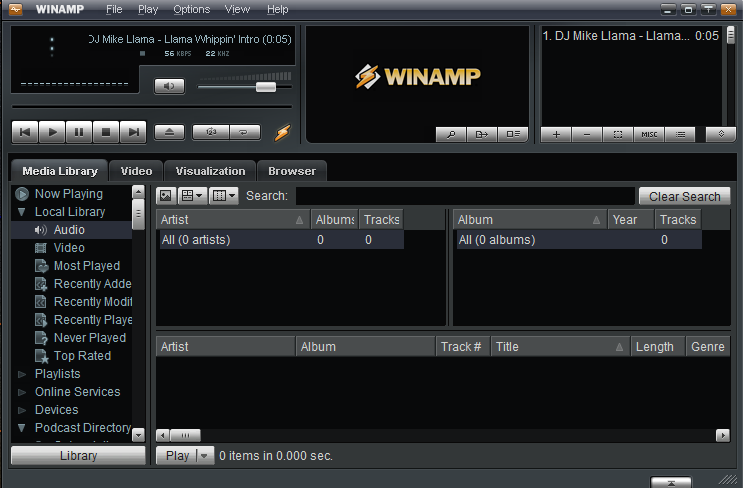
Task: Sort the upper pane by Artist column
Action: pos(233,220)
